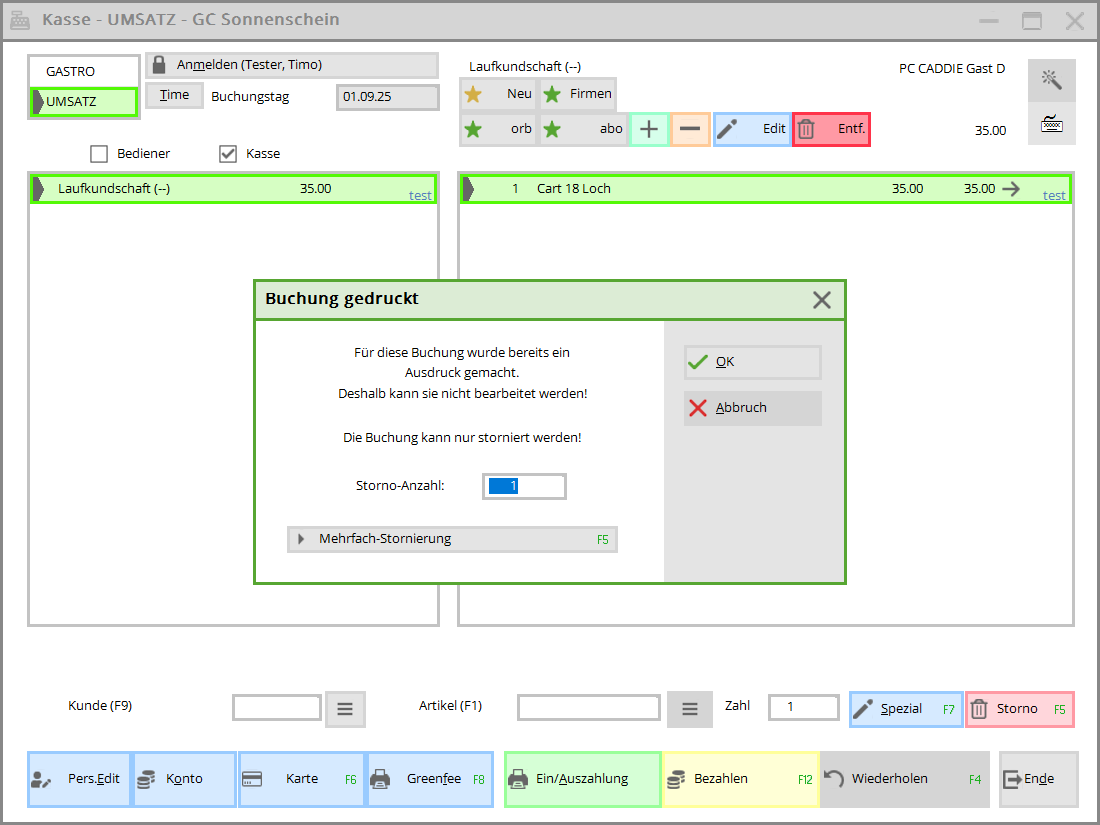The height and width of the screenshot is (825, 1100).
Task: Close the Buchung gedruckt dialog
Action: [821, 299]
